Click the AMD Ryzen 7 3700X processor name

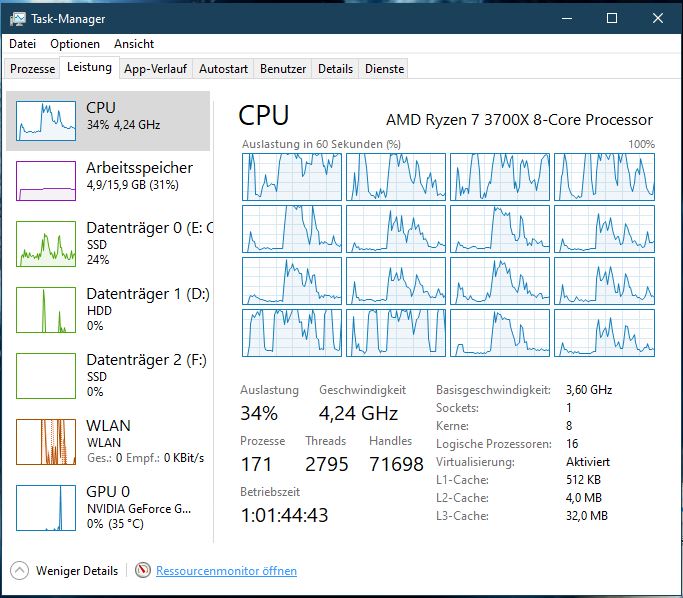519,120
